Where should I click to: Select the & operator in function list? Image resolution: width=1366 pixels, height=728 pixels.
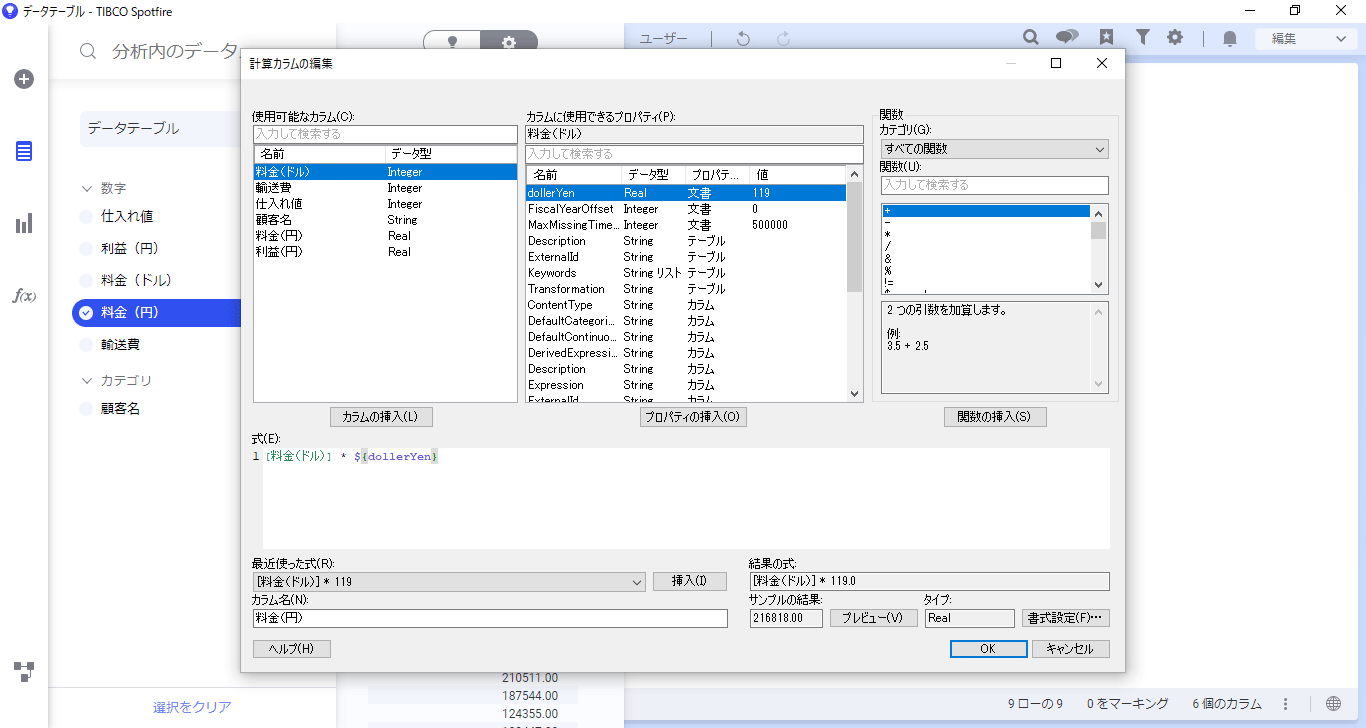[x=986, y=259]
